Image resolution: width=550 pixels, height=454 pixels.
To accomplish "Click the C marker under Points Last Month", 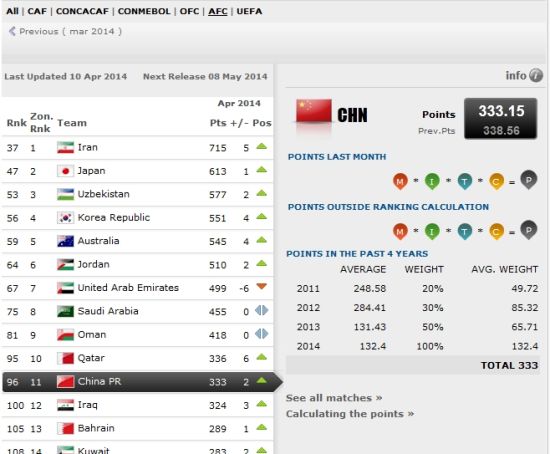I will (x=496, y=181).
